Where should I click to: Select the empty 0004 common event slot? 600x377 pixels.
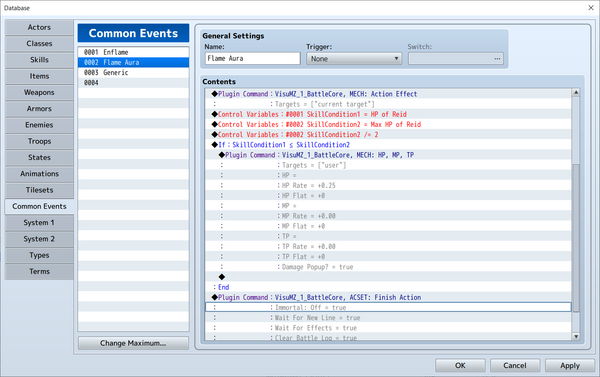coord(133,83)
